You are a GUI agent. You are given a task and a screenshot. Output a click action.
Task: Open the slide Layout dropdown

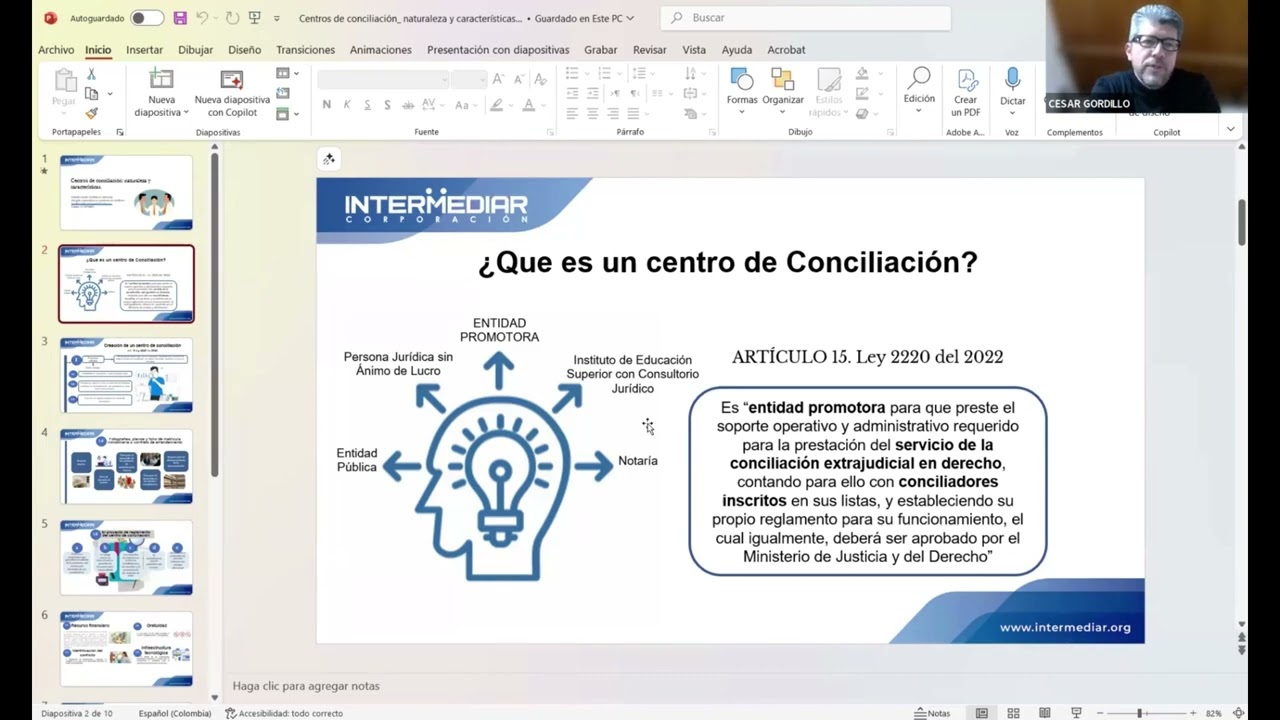click(x=288, y=73)
